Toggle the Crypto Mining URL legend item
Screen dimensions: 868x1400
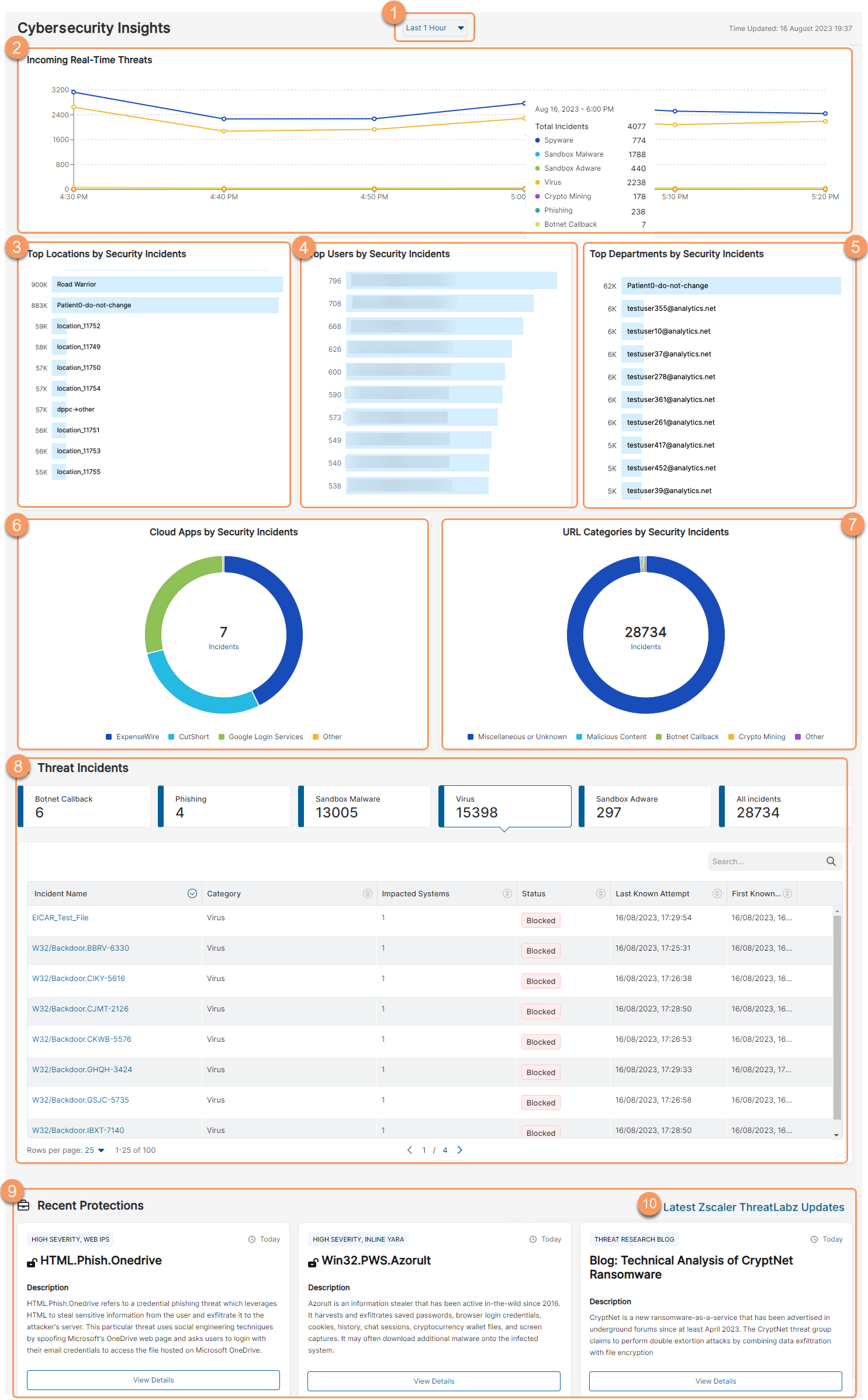click(757, 737)
